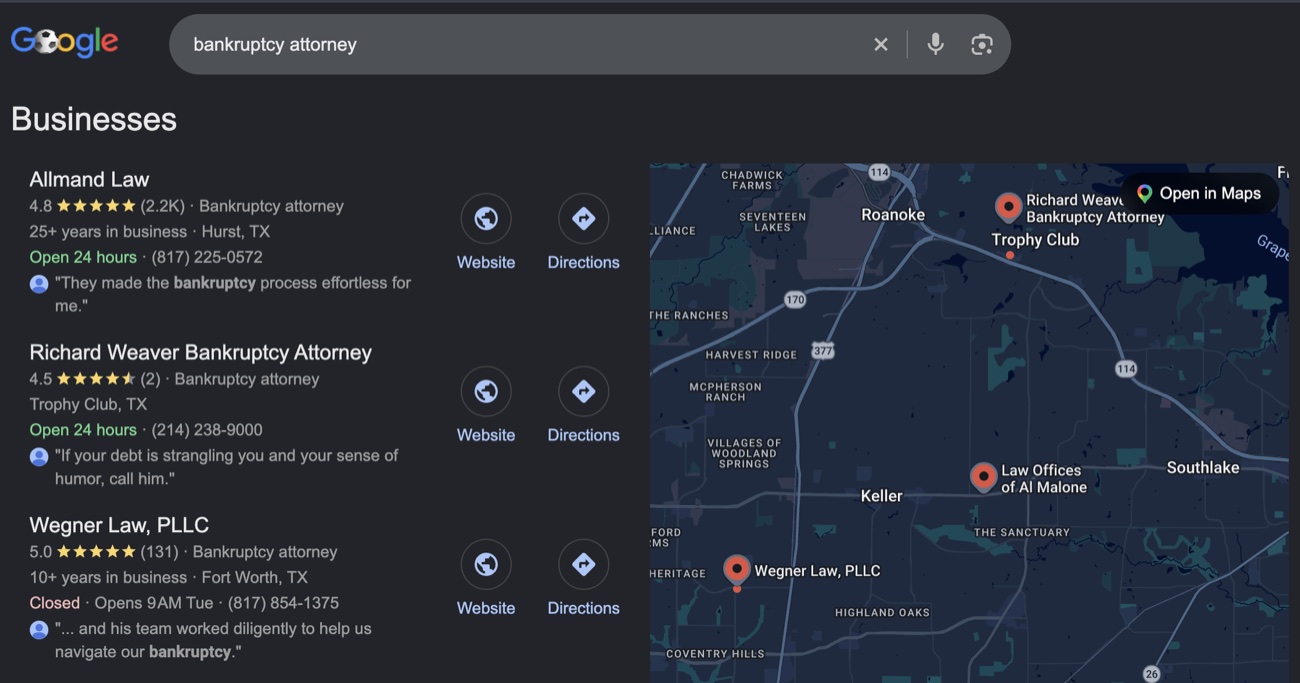1300x683 pixels.
Task: Start voice search with microphone icon
Action: coord(935,44)
